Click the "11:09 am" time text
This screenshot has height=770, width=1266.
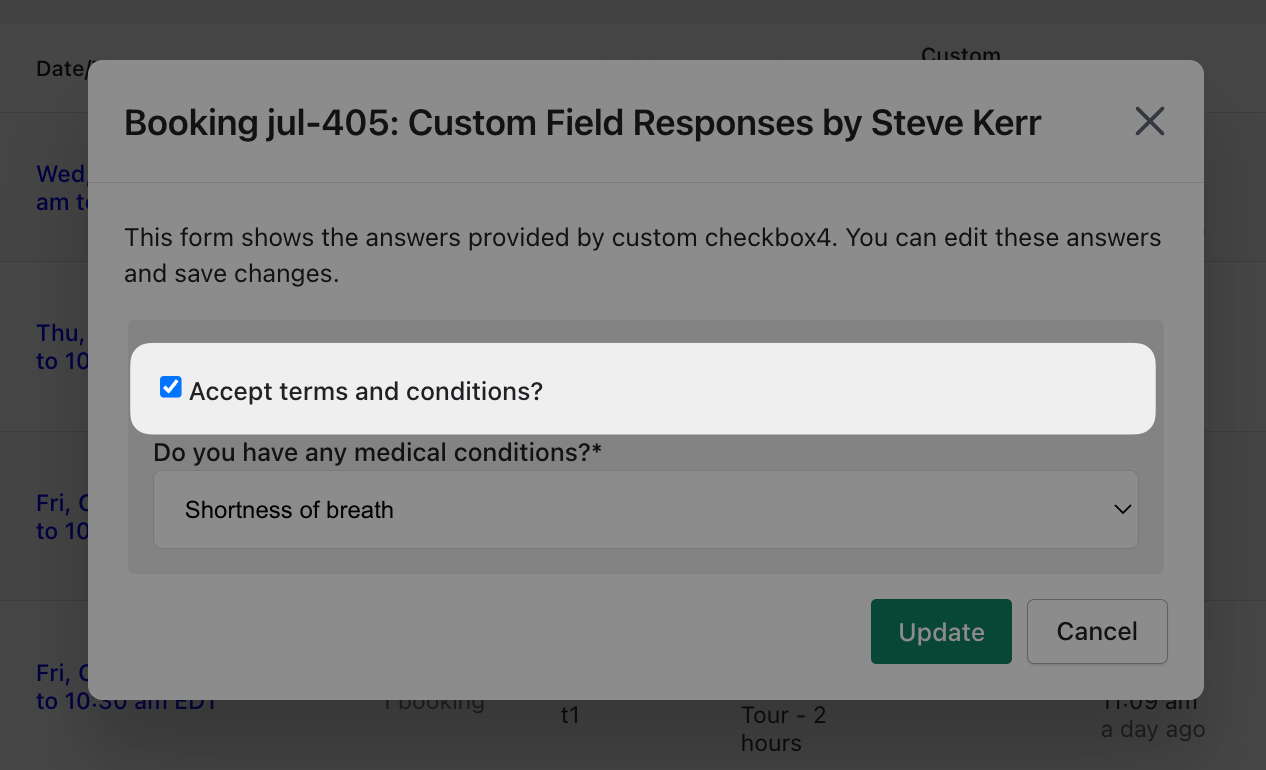pyautogui.click(x=1150, y=704)
